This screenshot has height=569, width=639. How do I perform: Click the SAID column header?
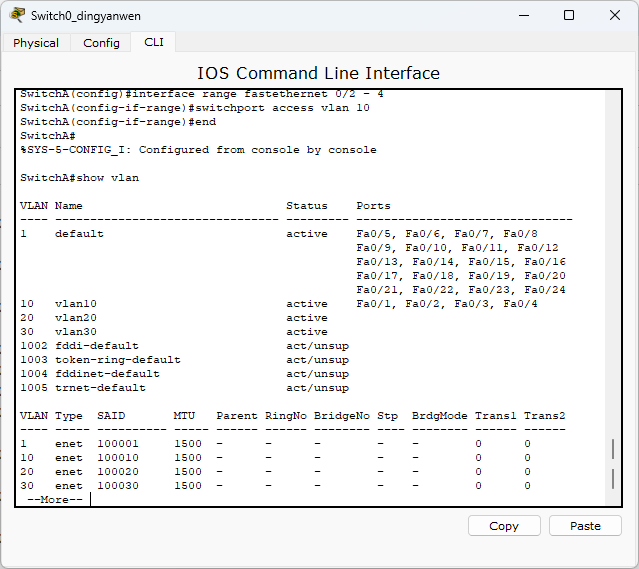click(111, 416)
